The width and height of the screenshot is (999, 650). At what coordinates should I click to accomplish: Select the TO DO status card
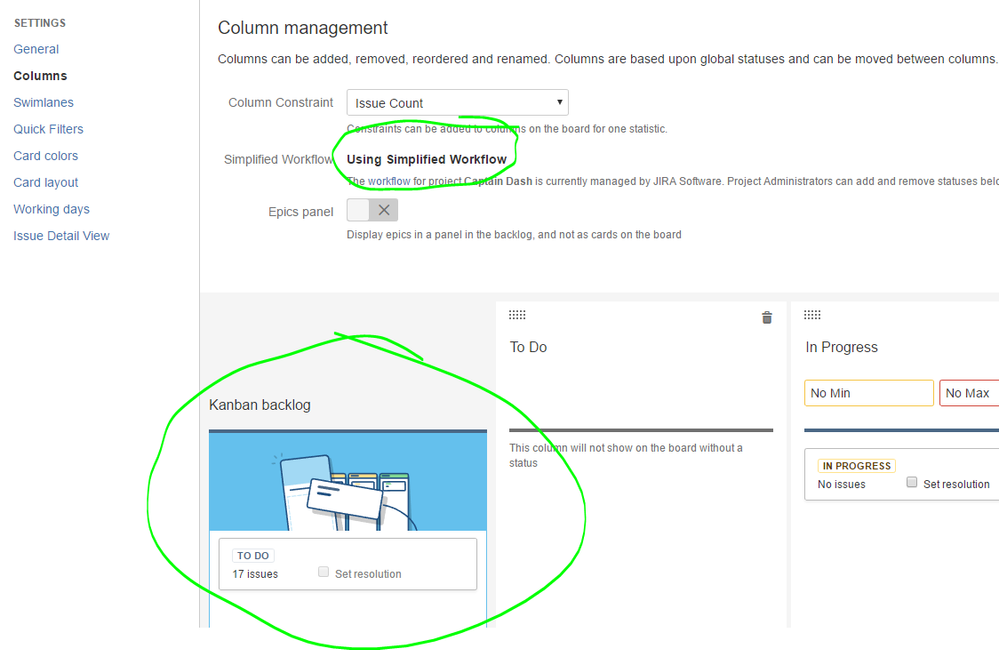pos(348,564)
